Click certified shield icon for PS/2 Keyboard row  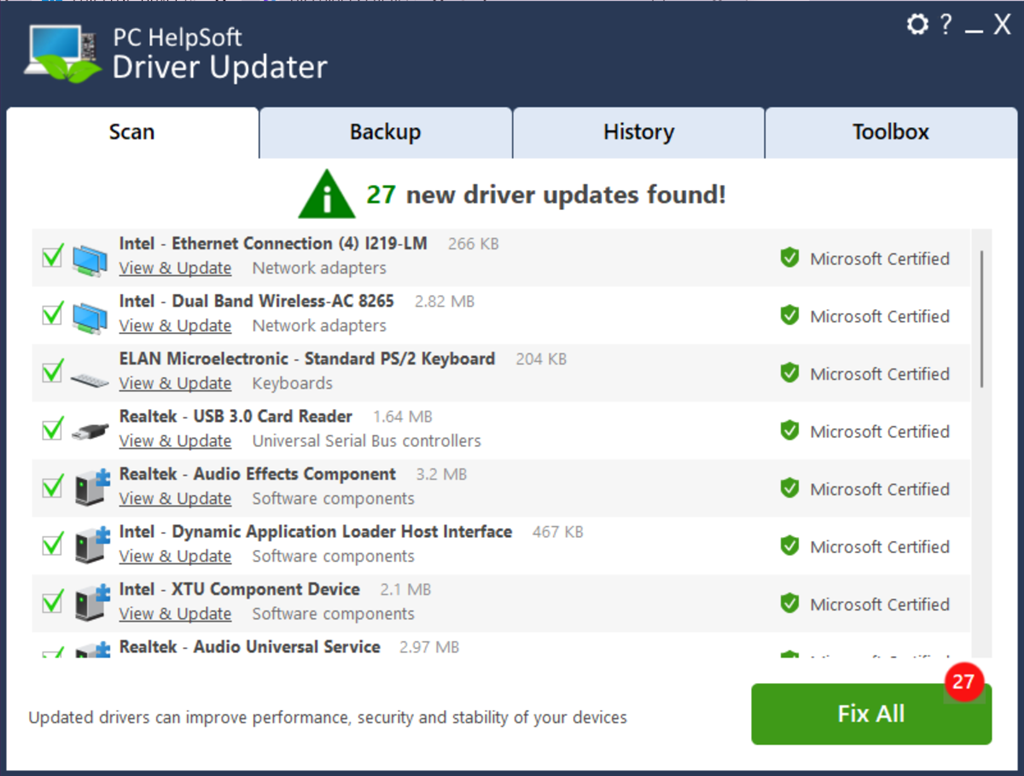[x=790, y=373]
